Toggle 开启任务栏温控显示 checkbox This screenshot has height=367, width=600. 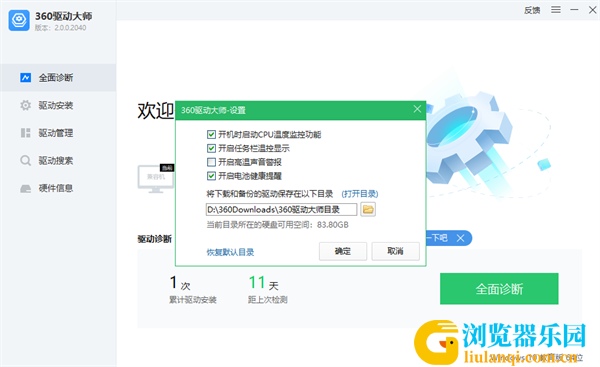pos(211,148)
